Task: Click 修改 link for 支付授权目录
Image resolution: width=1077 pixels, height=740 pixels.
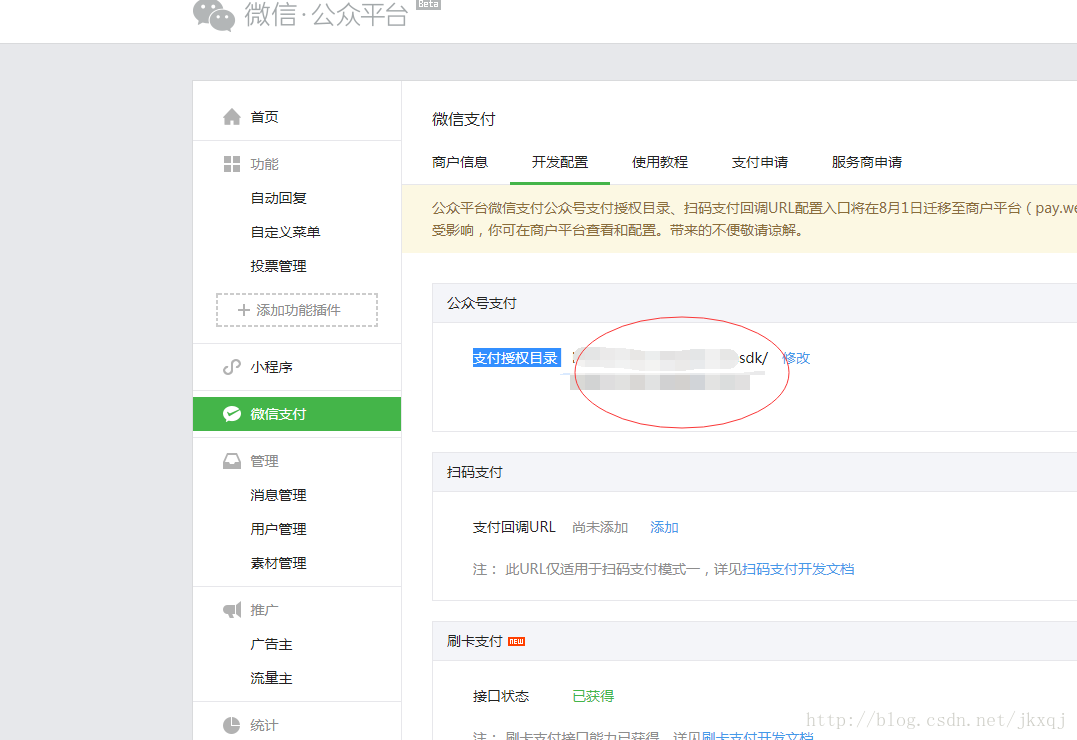Action: 796,358
